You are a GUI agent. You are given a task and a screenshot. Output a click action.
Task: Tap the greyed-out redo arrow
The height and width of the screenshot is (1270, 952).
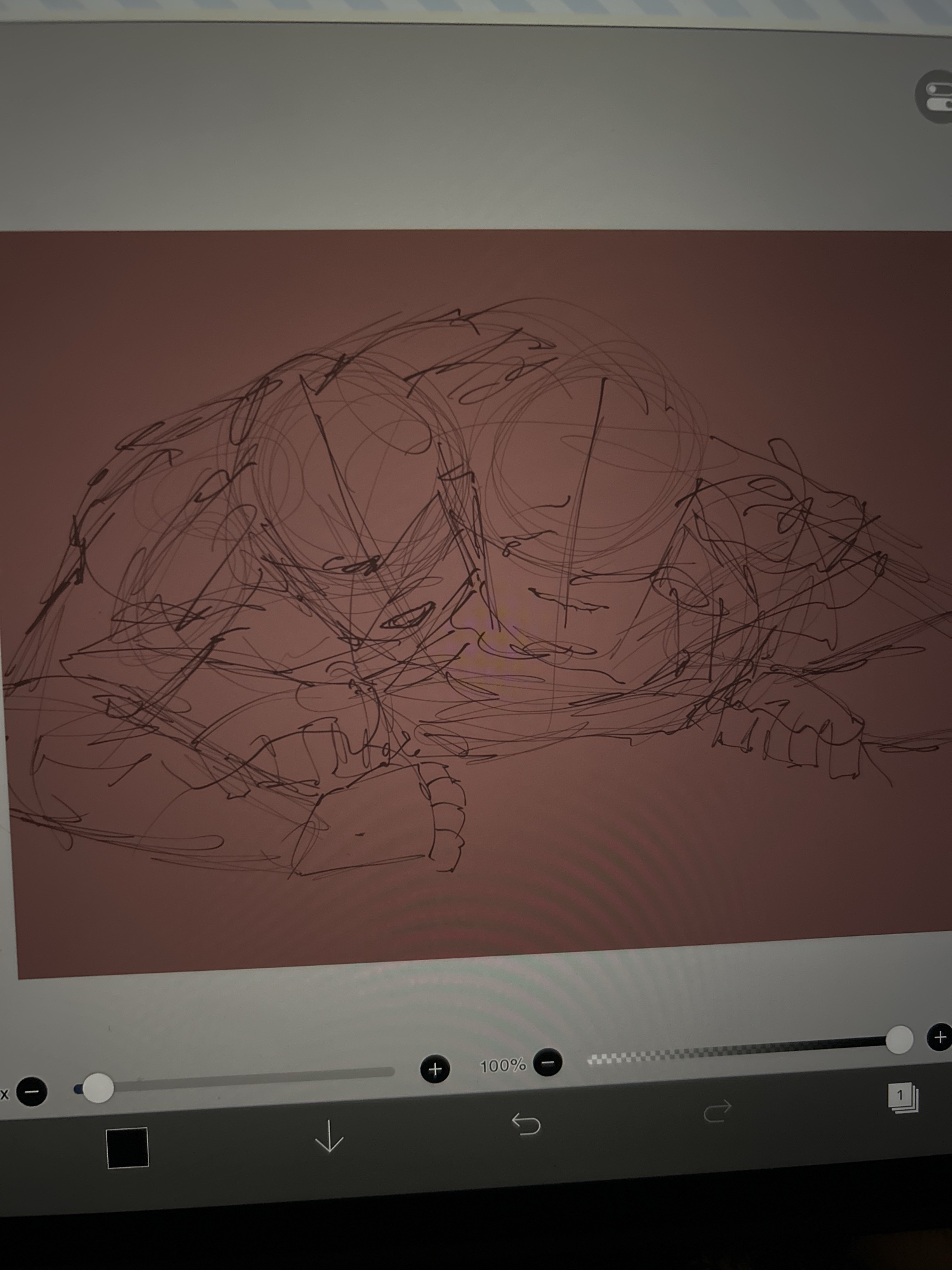717,1111
